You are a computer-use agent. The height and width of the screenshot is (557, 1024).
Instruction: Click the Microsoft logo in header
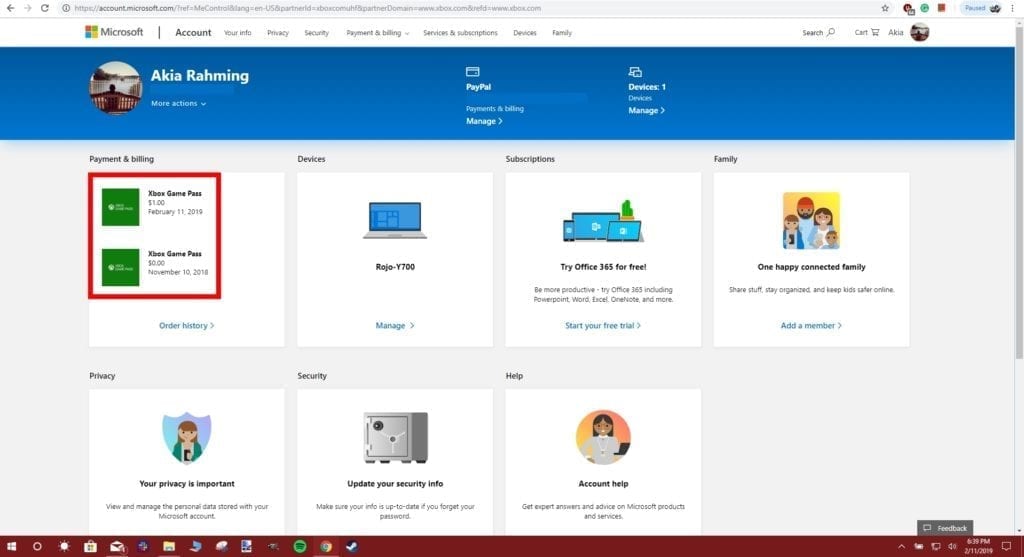coord(114,32)
